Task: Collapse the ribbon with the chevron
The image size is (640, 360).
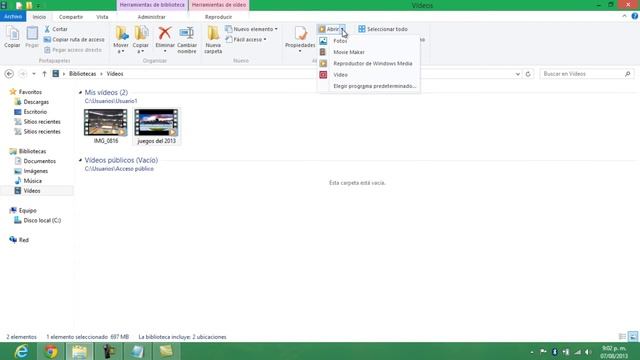Action: click(624, 16)
